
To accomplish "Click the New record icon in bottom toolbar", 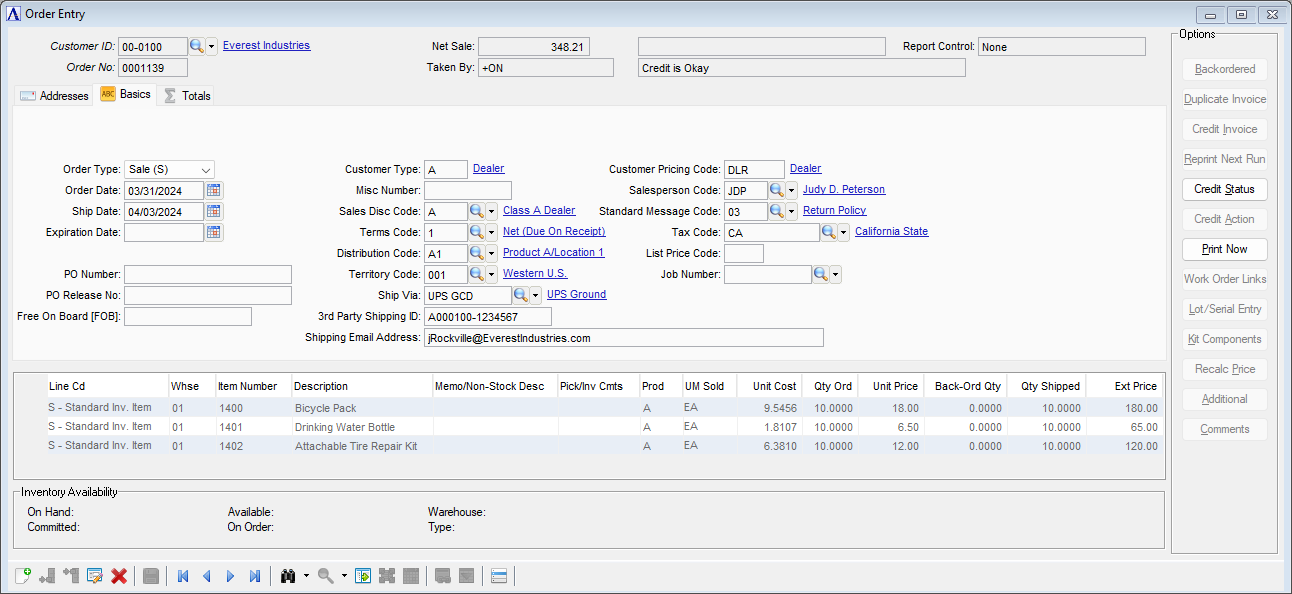I will click(x=23, y=576).
